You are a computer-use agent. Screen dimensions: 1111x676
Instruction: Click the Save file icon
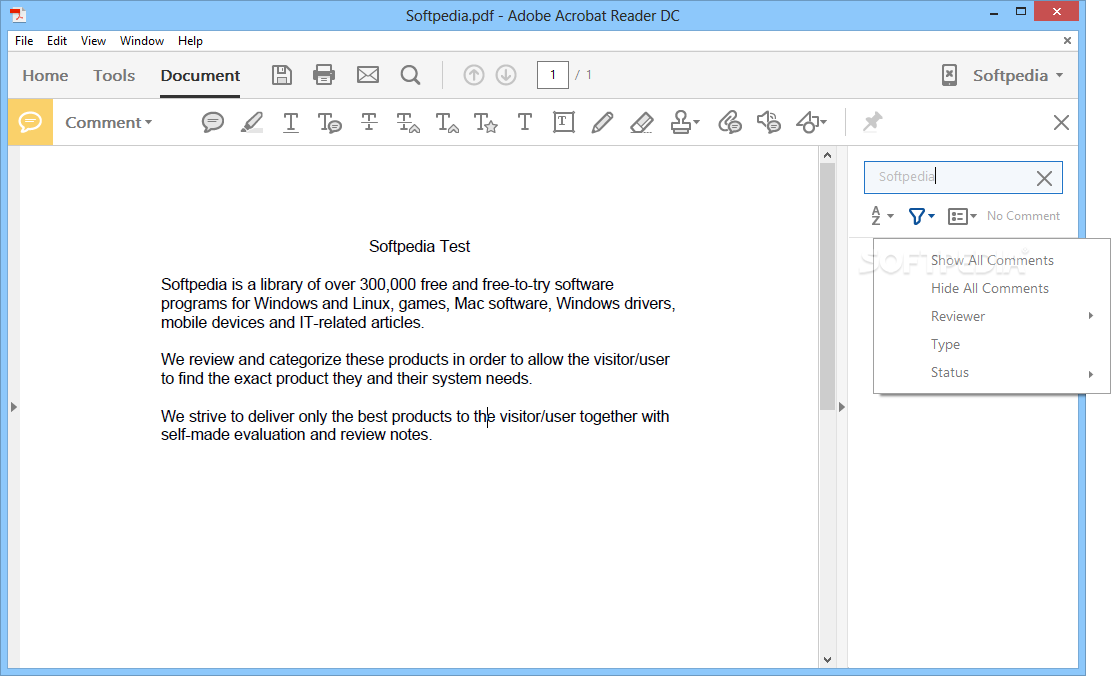[282, 75]
